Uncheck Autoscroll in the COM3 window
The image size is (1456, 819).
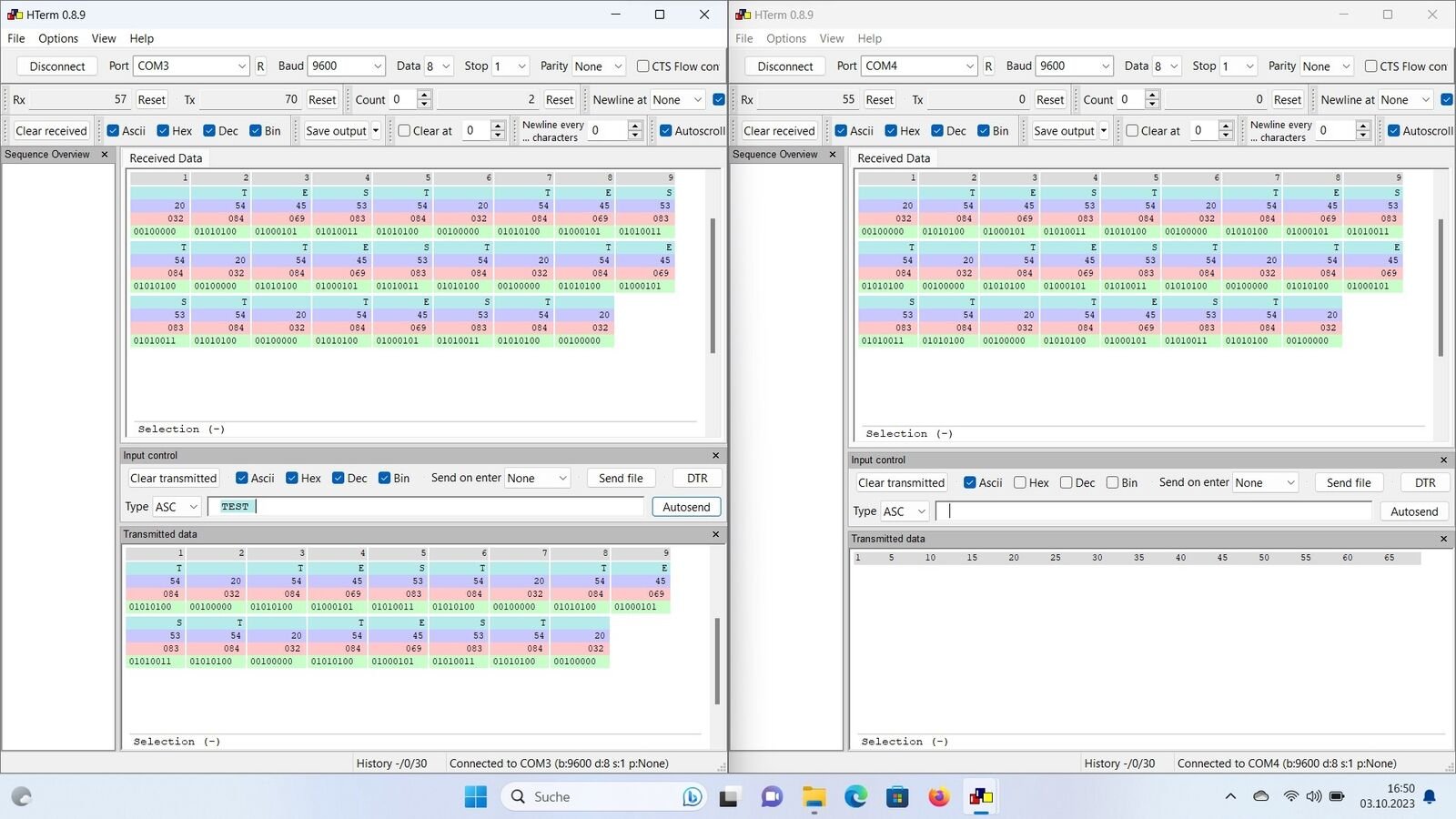point(666,131)
